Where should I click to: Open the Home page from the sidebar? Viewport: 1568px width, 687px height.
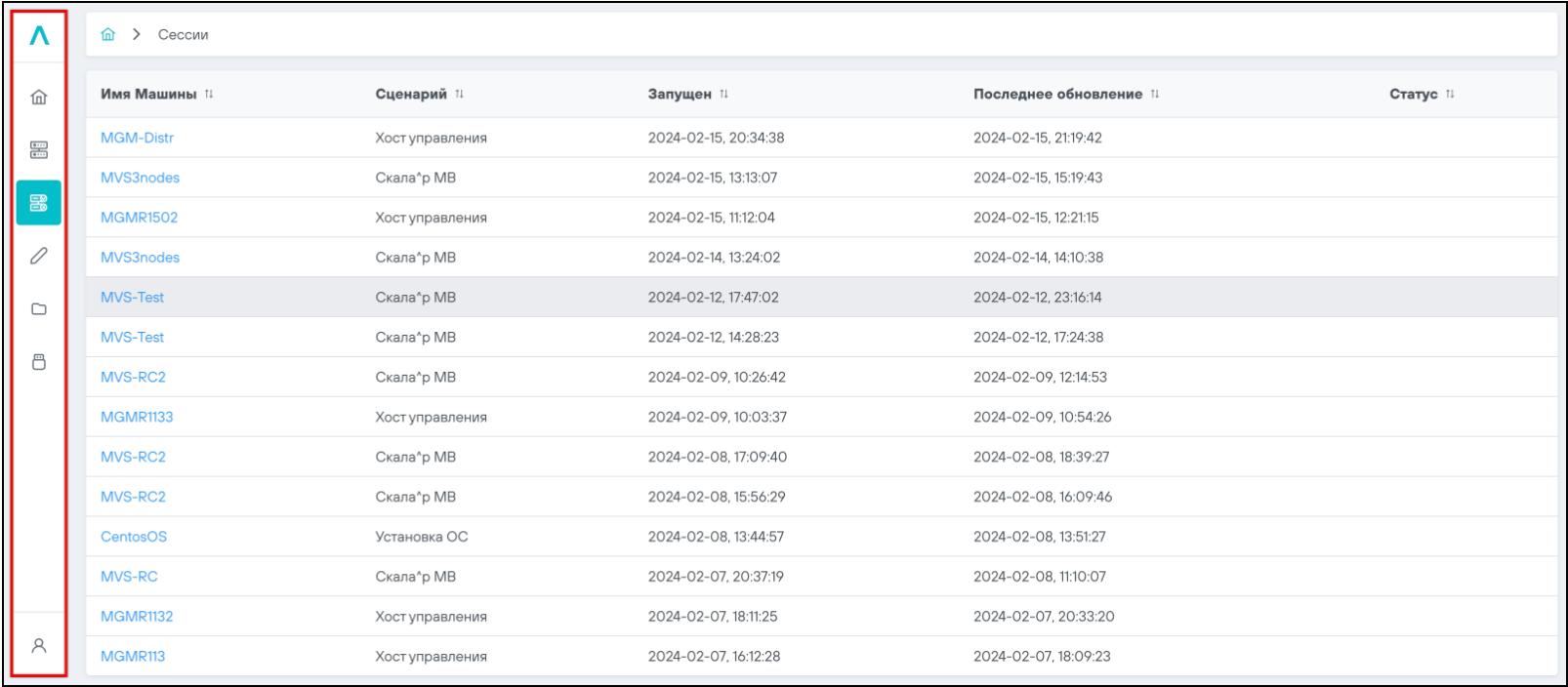click(x=39, y=97)
